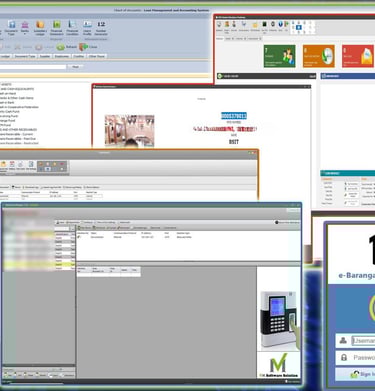Switch to the Supplier tab
375x391 pixels.
pyautogui.click(x=45, y=56)
